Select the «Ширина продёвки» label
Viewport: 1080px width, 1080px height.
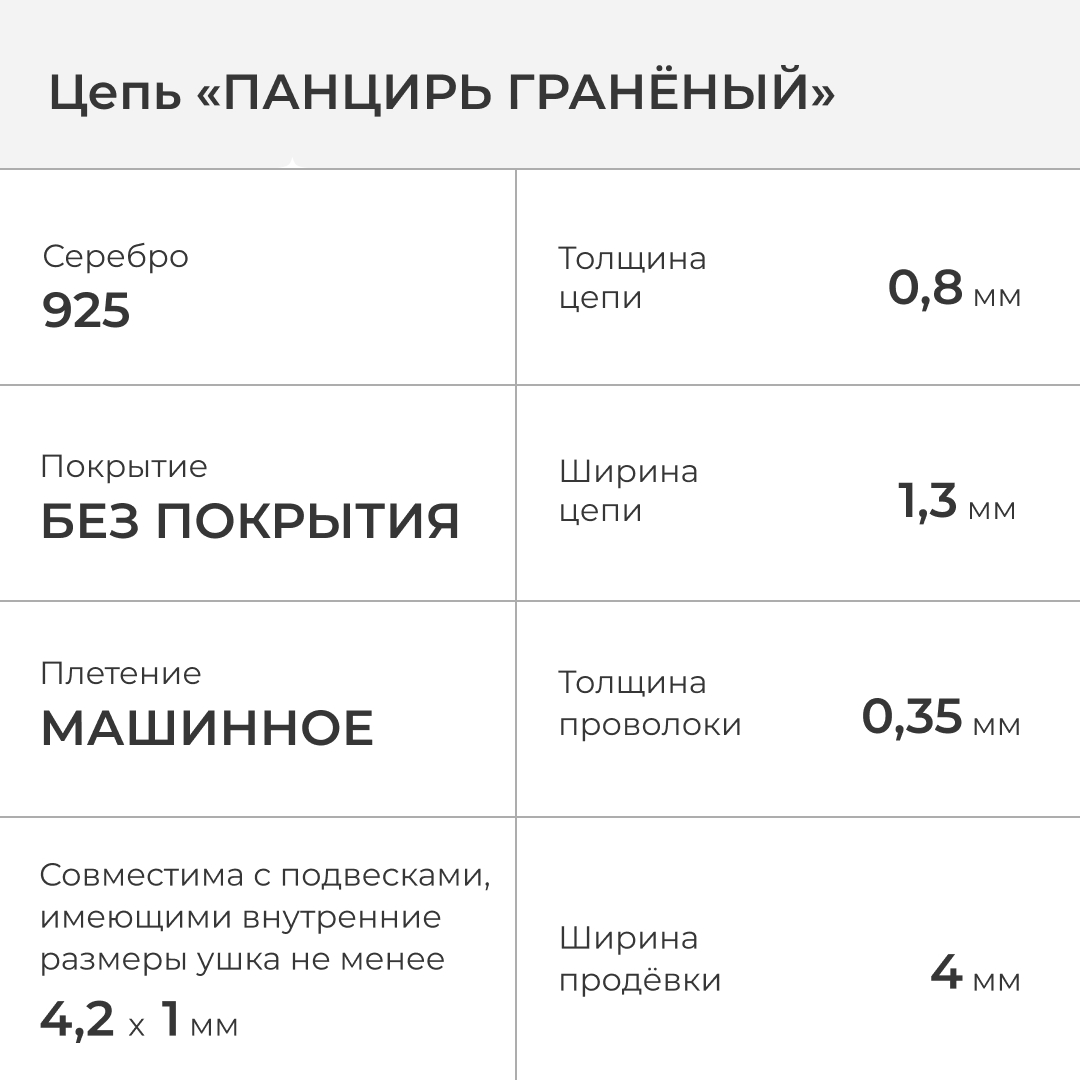639,959
